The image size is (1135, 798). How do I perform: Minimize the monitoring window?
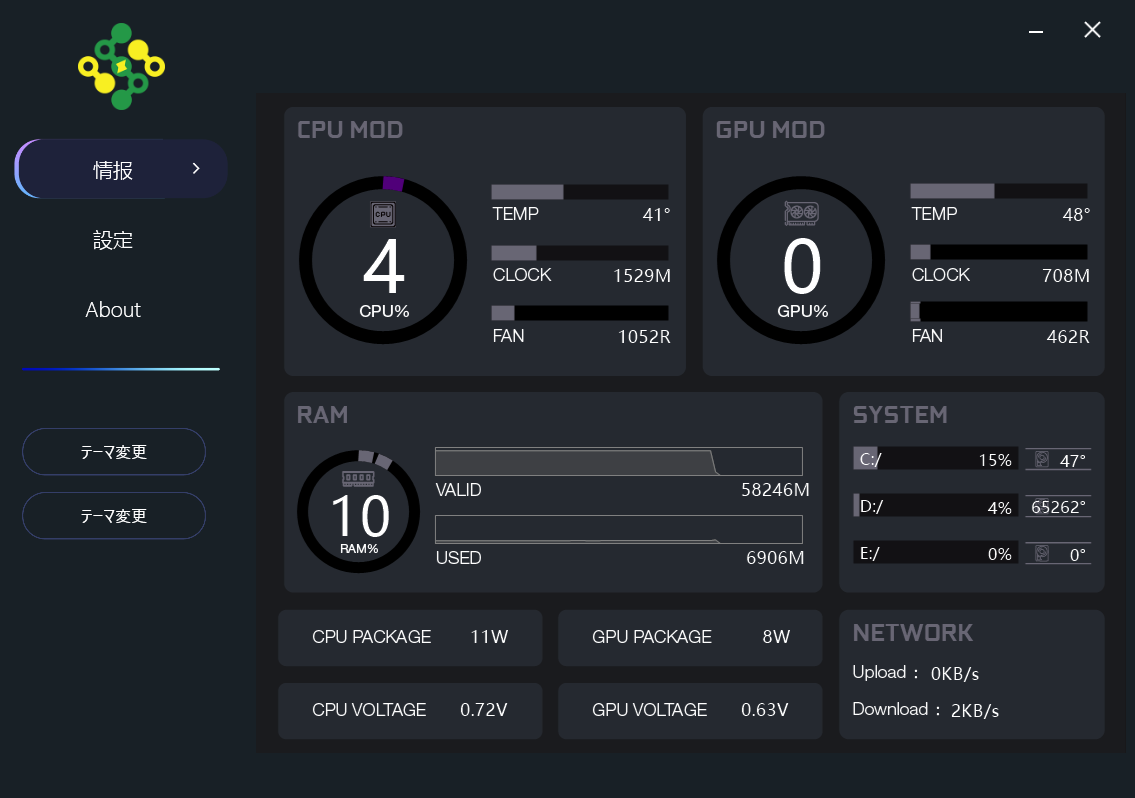coord(1036,31)
